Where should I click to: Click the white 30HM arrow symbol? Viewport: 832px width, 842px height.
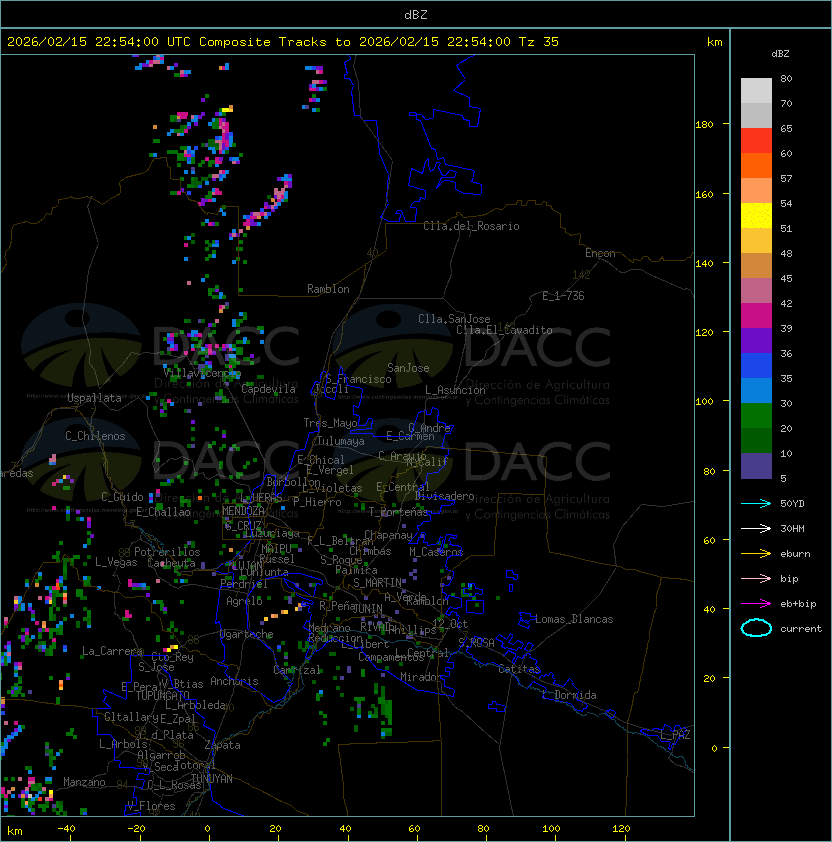point(756,528)
